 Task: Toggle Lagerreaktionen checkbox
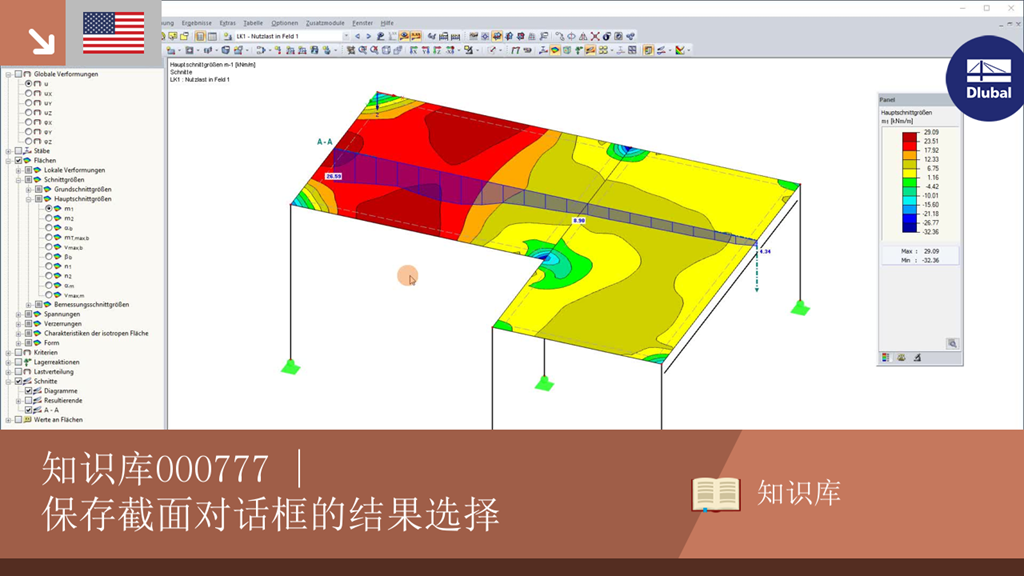[18, 362]
